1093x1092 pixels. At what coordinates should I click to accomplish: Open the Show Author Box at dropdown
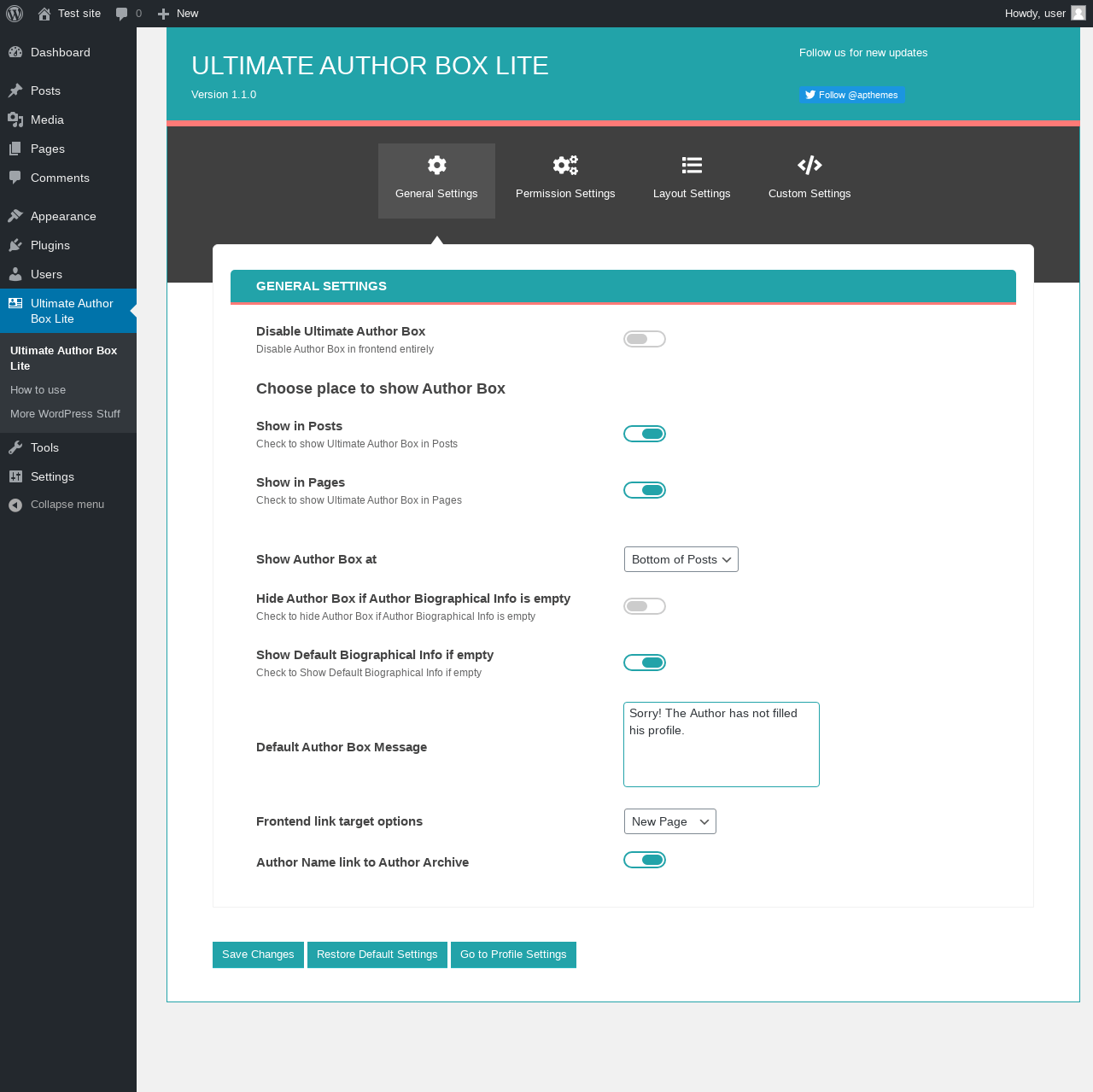[681, 559]
